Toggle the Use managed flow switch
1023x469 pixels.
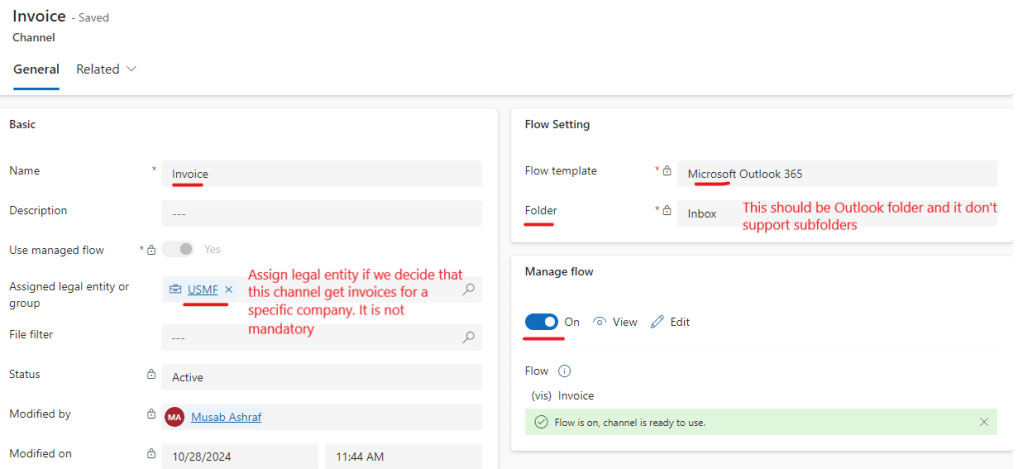[180, 249]
